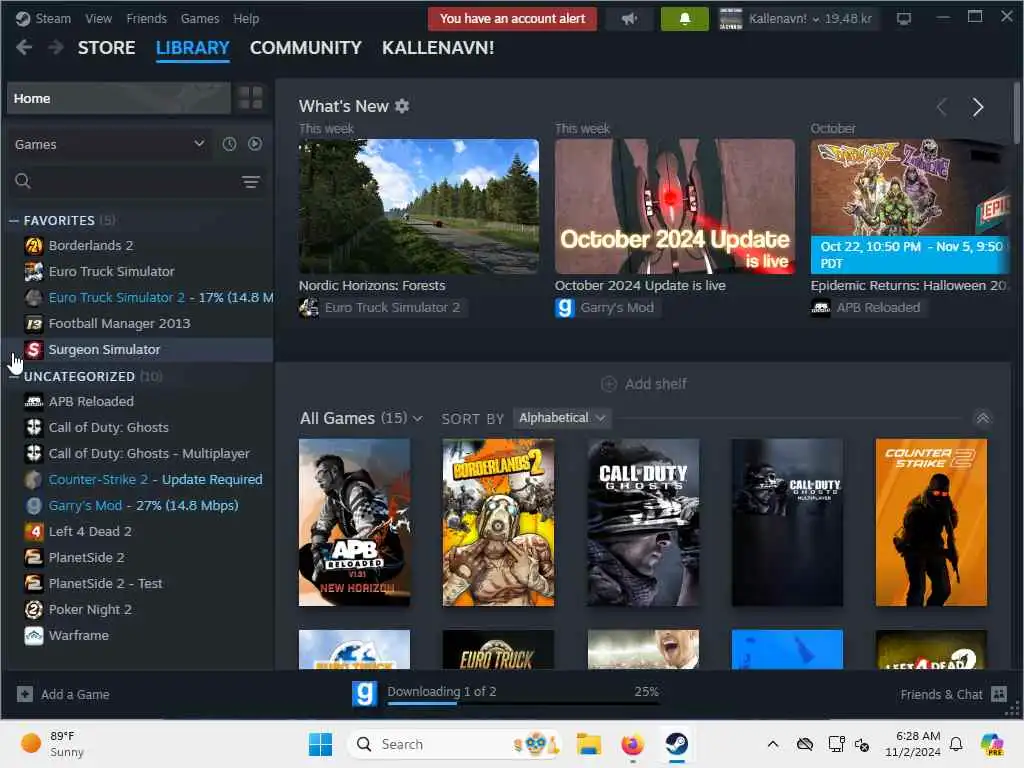Screen dimensions: 1024x768
Task: Go forward with the right arrow
Action: click(56, 47)
